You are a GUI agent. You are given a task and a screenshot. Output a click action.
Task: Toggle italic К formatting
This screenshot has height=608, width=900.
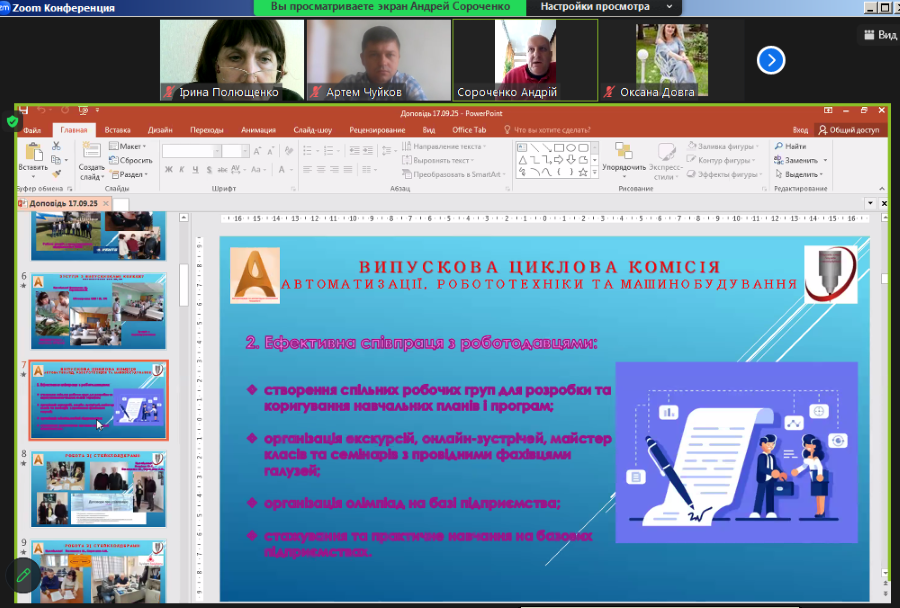[181, 170]
